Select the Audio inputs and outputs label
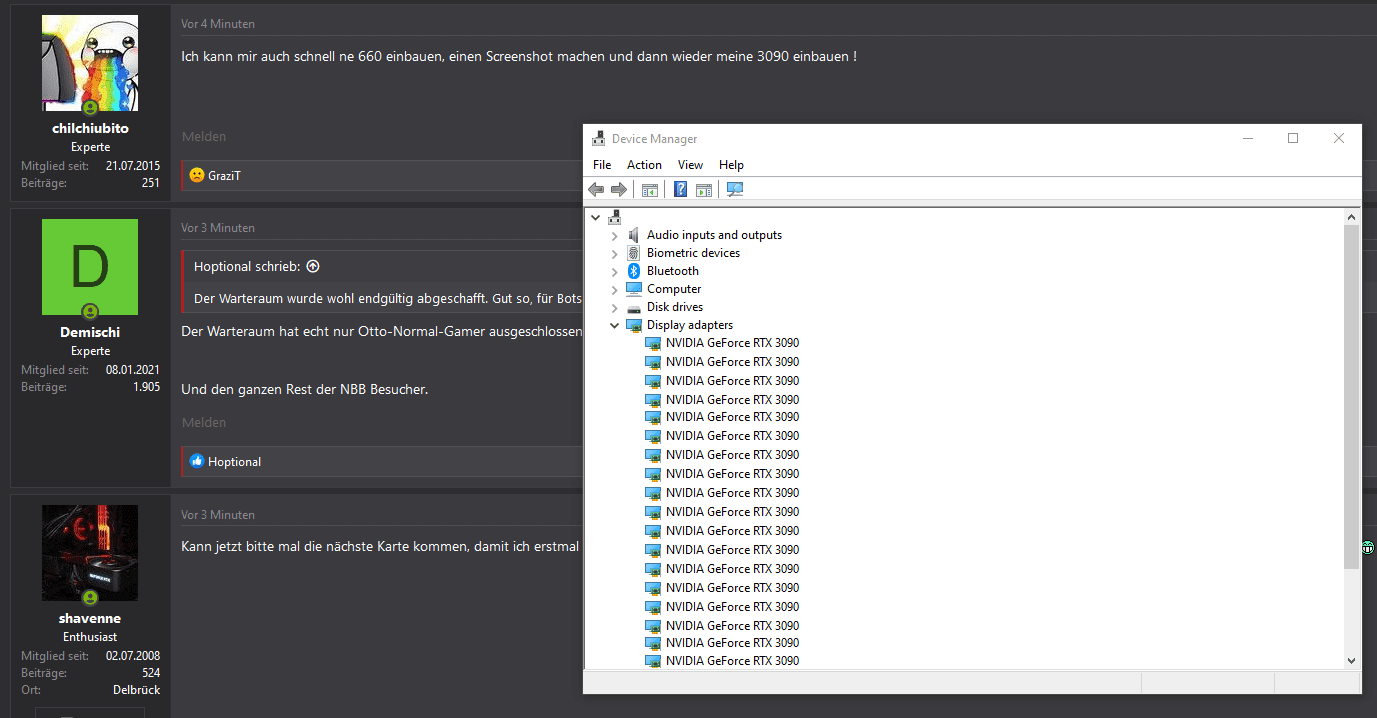Image resolution: width=1377 pixels, height=718 pixels. pyautogui.click(x=714, y=235)
